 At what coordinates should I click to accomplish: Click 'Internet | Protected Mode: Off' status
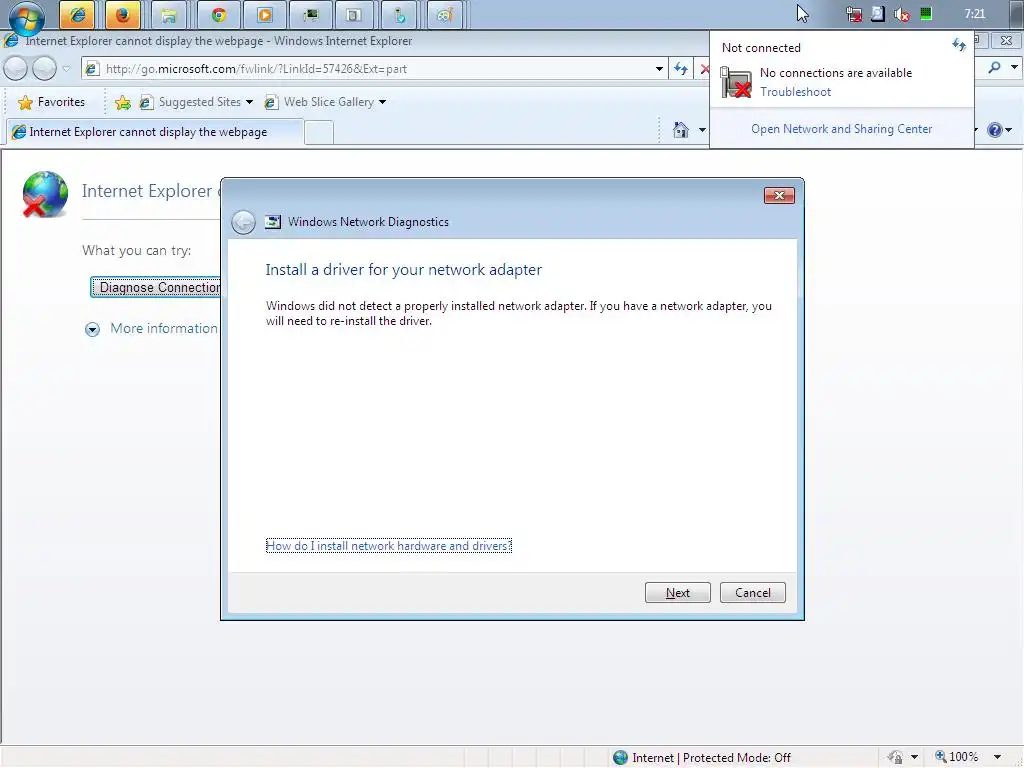pos(703,758)
